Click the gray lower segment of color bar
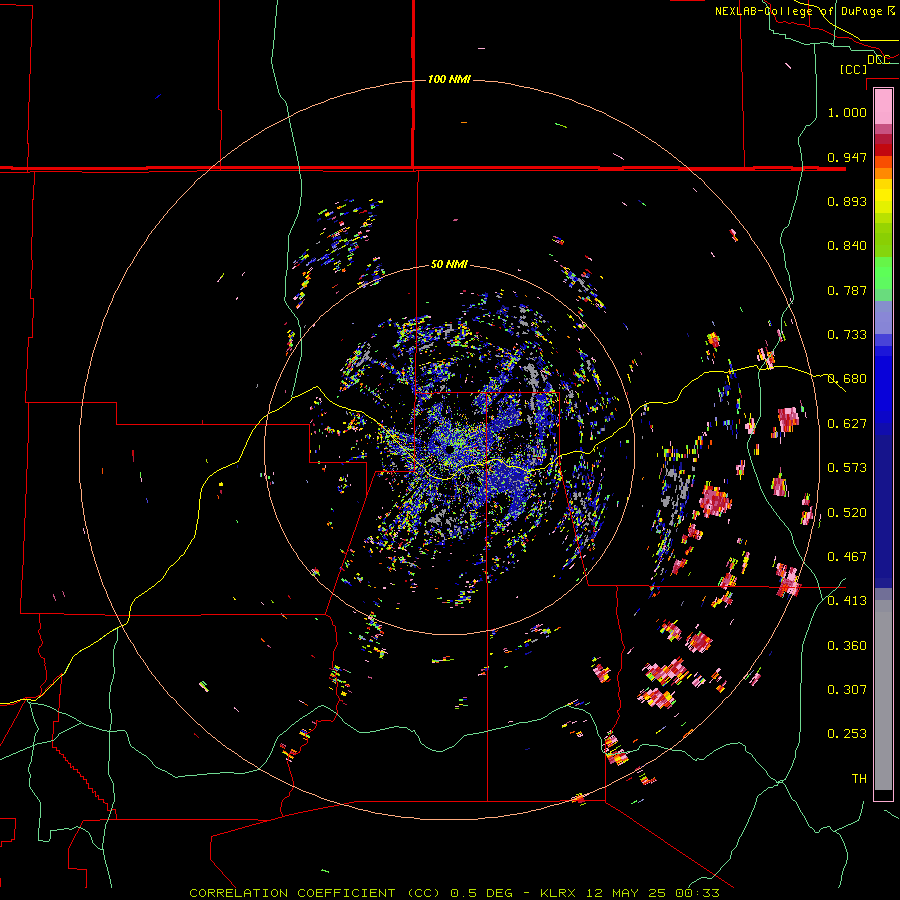Viewport: 900px width, 900px height. click(x=883, y=695)
